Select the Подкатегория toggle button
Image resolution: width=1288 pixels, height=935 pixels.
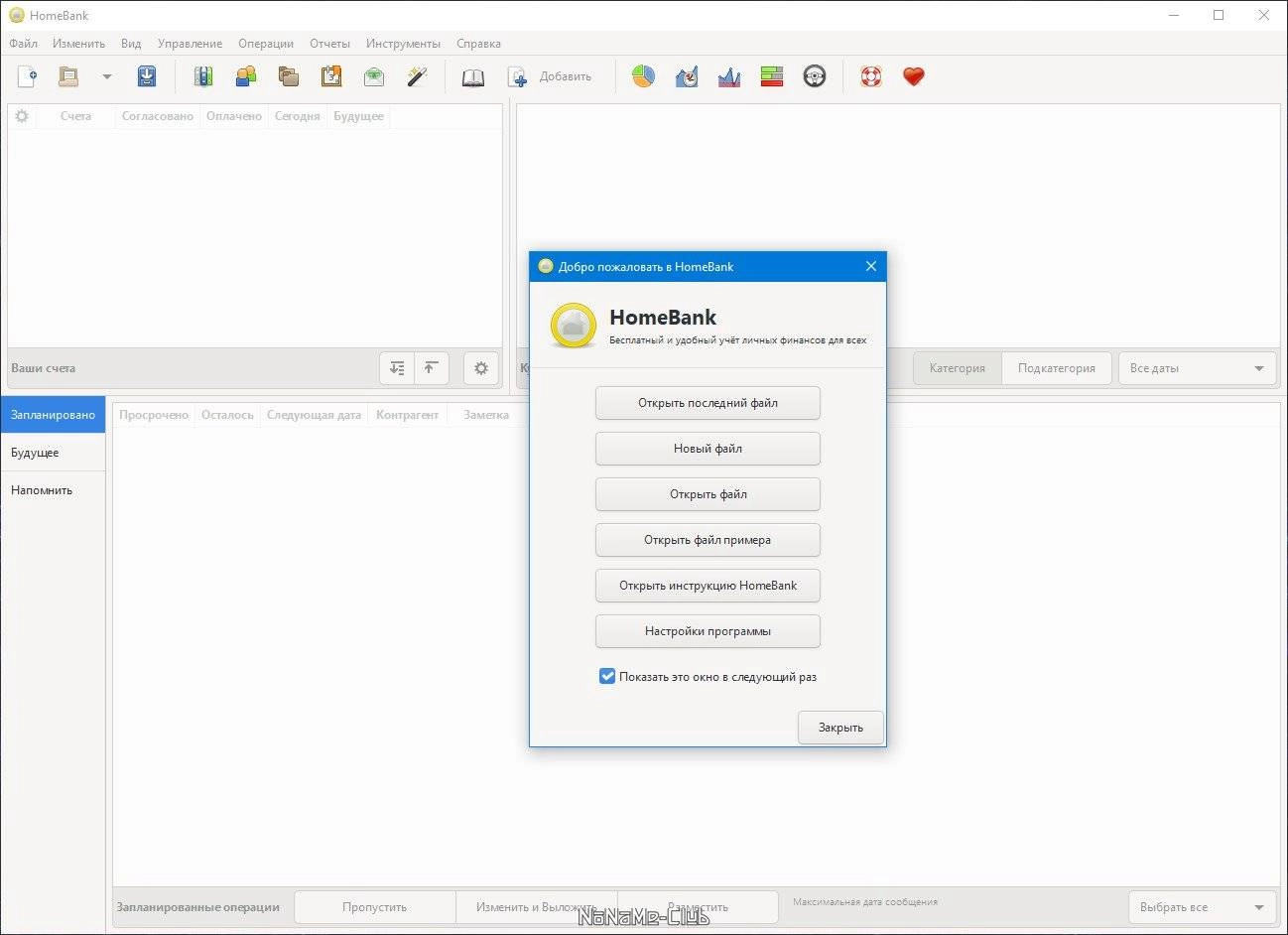(x=1057, y=368)
